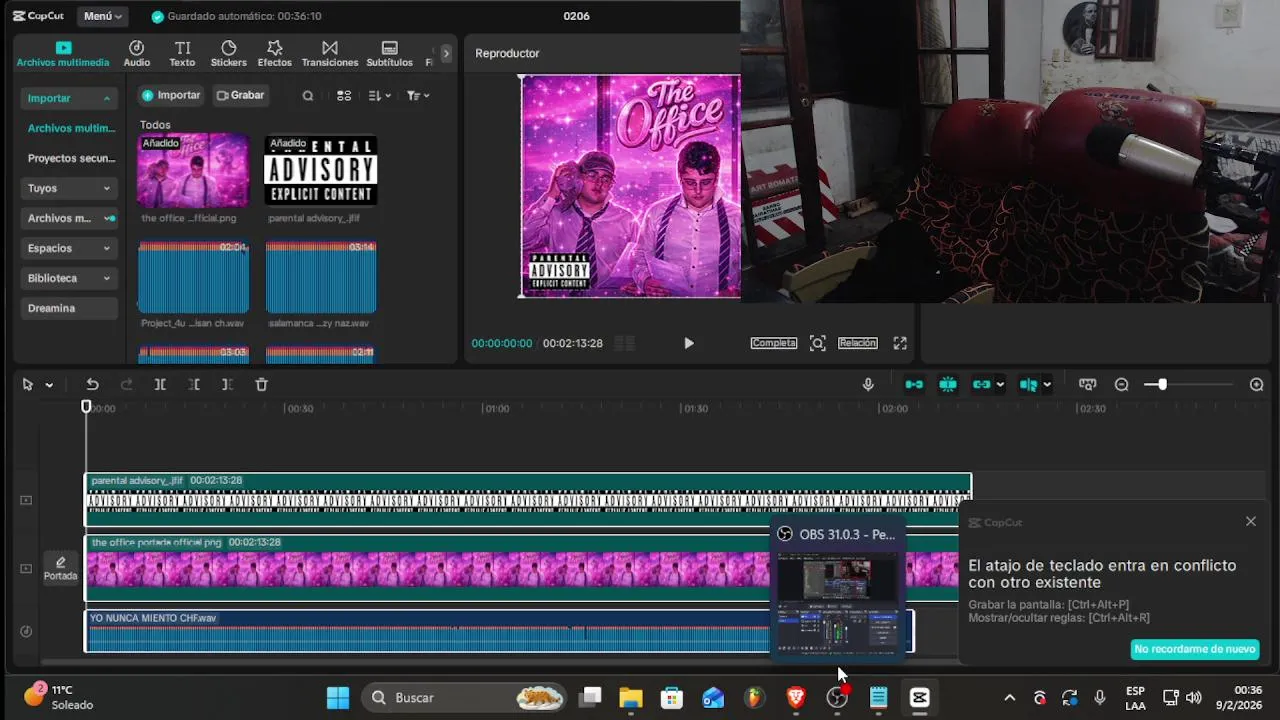Open the Relación aspect ratio button
This screenshot has width=1280, height=720.
pyautogui.click(x=858, y=343)
